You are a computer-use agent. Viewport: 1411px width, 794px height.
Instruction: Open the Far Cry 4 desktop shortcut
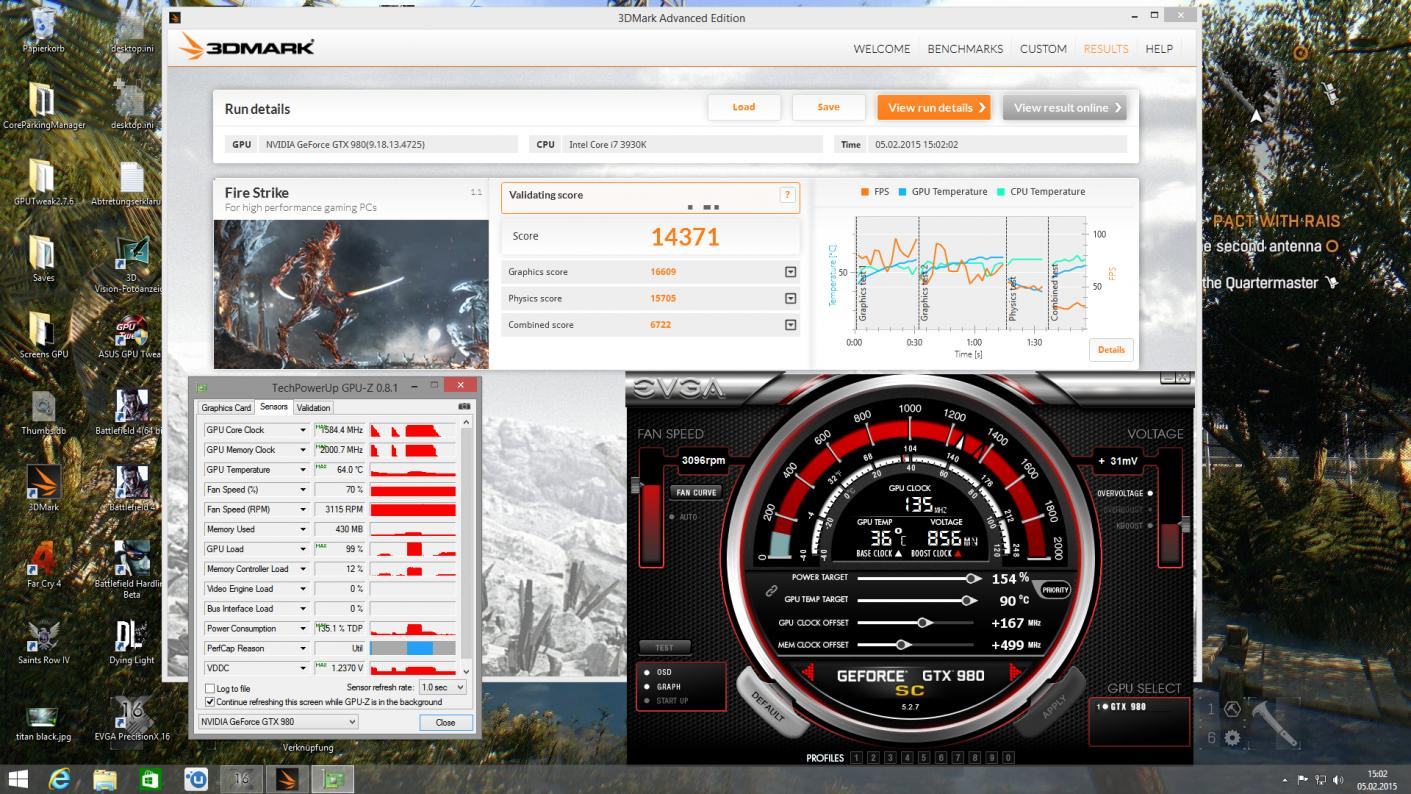tap(43, 565)
